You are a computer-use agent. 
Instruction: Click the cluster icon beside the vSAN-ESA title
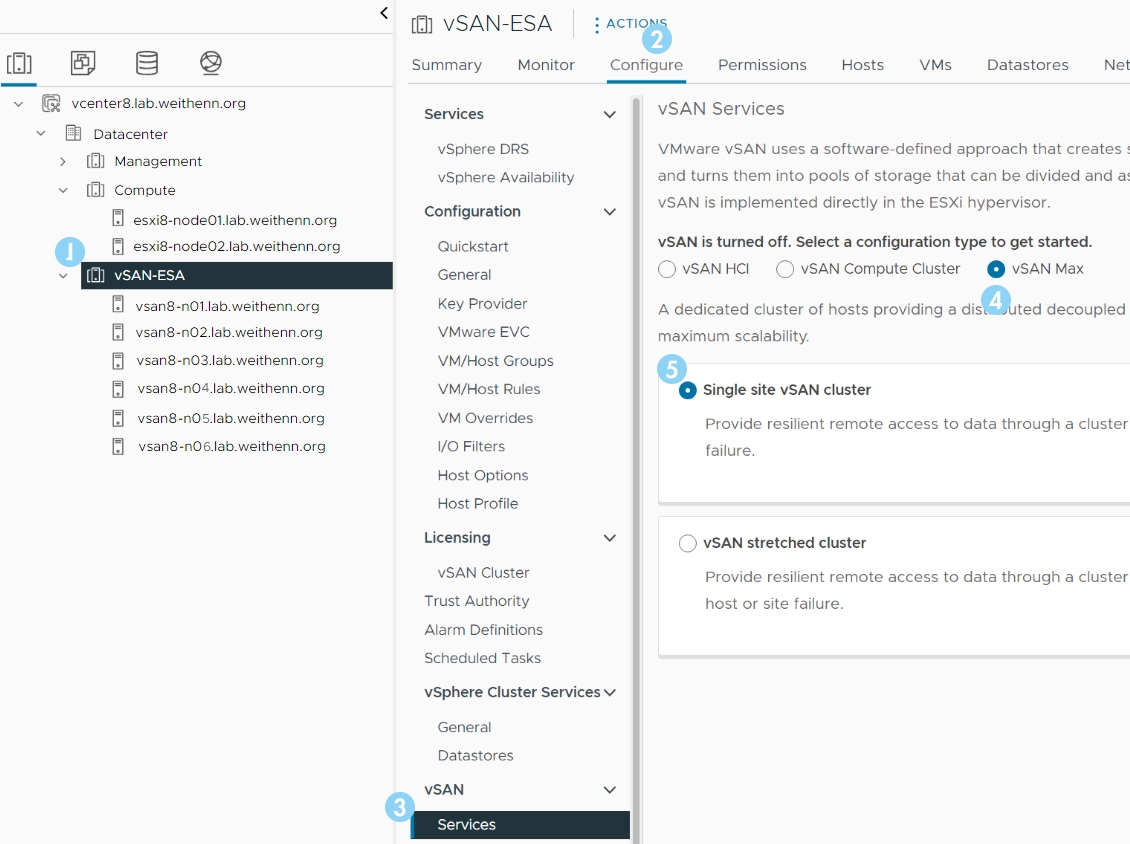tap(422, 25)
